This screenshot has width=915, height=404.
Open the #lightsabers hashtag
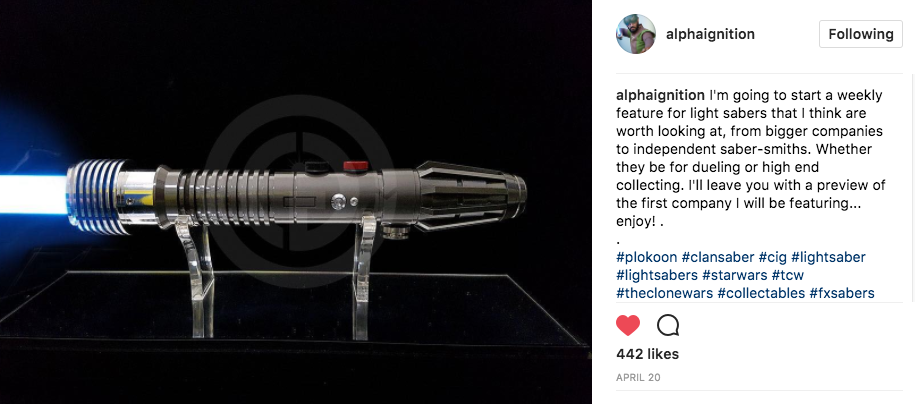[657, 275]
